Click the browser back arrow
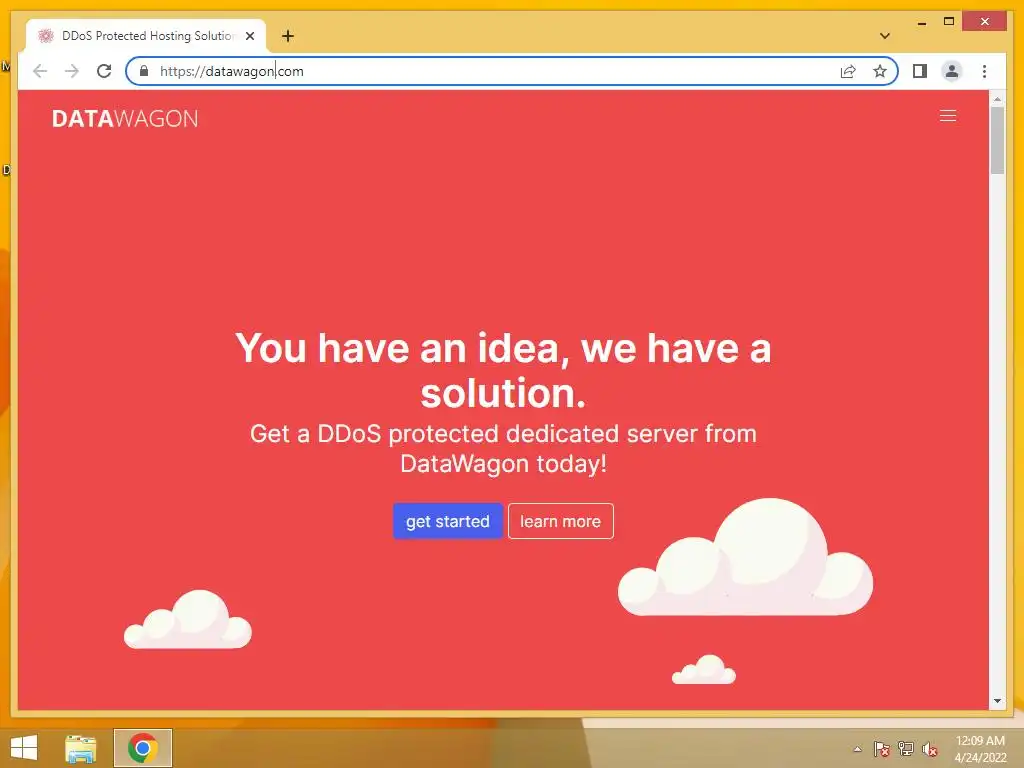Viewport: 1024px width, 768px height. coord(40,71)
